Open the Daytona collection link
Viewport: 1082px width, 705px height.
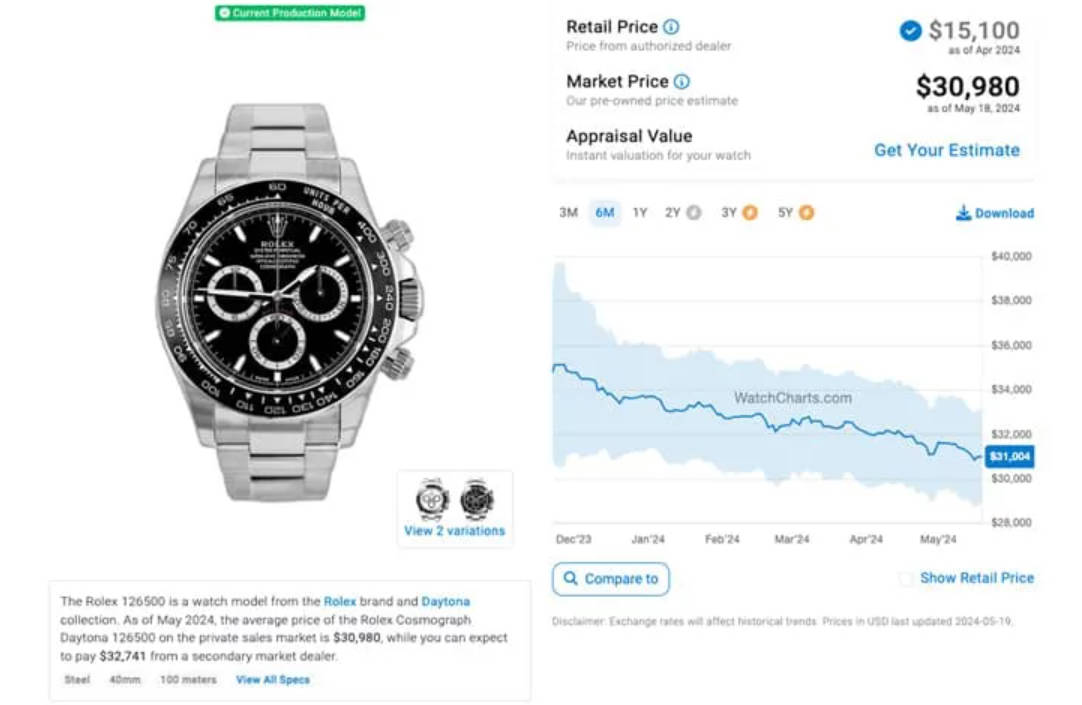[x=445, y=602]
